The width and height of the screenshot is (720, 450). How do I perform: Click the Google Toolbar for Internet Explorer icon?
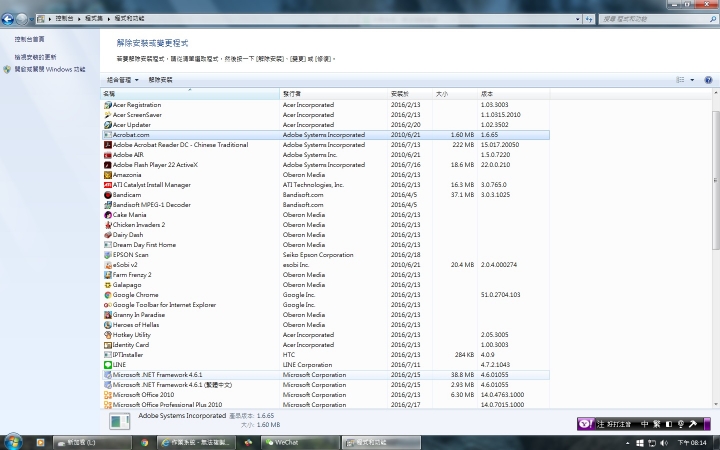[x=108, y=305]
